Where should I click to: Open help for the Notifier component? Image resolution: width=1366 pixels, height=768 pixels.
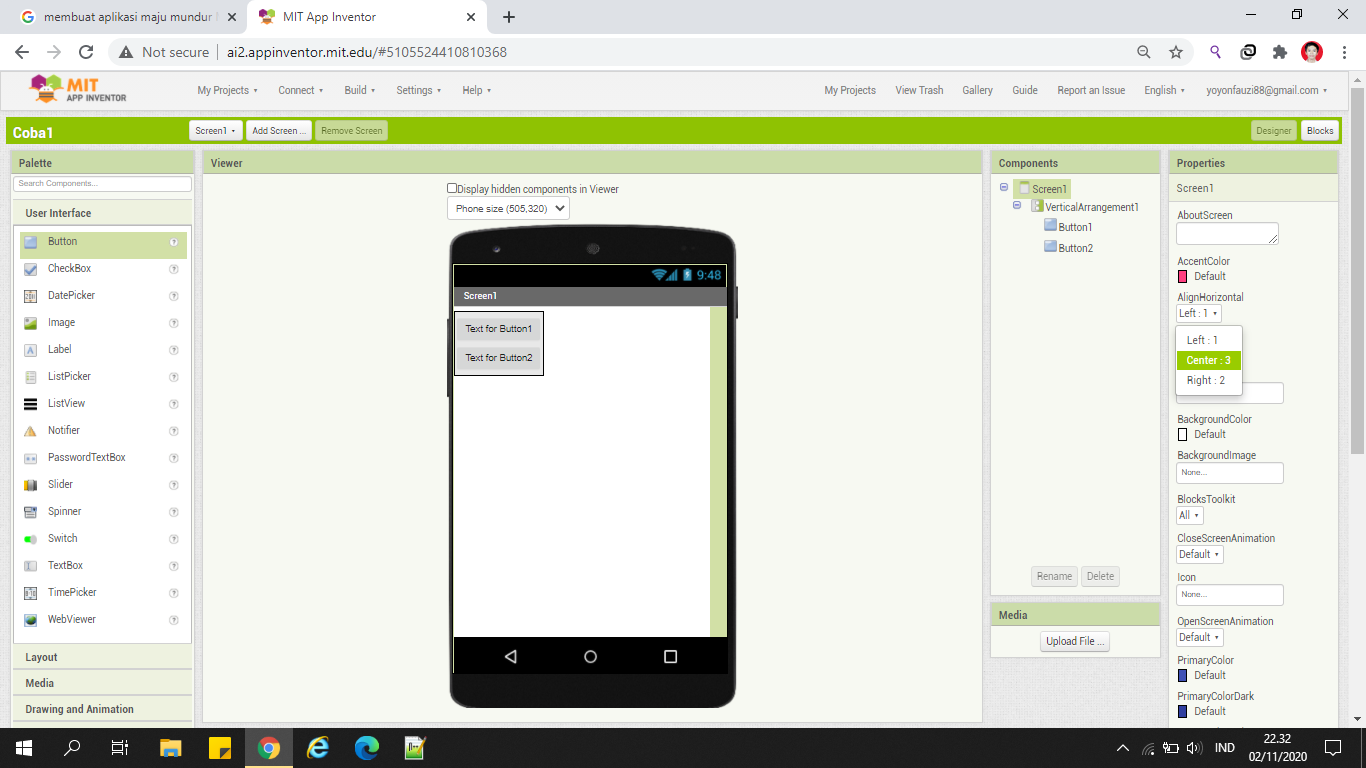point(174,431)
